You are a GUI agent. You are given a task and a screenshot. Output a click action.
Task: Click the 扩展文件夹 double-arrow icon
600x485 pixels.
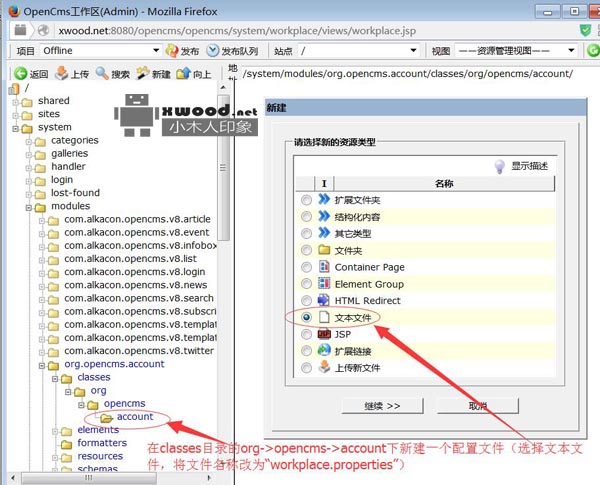[x=324, y=199]
